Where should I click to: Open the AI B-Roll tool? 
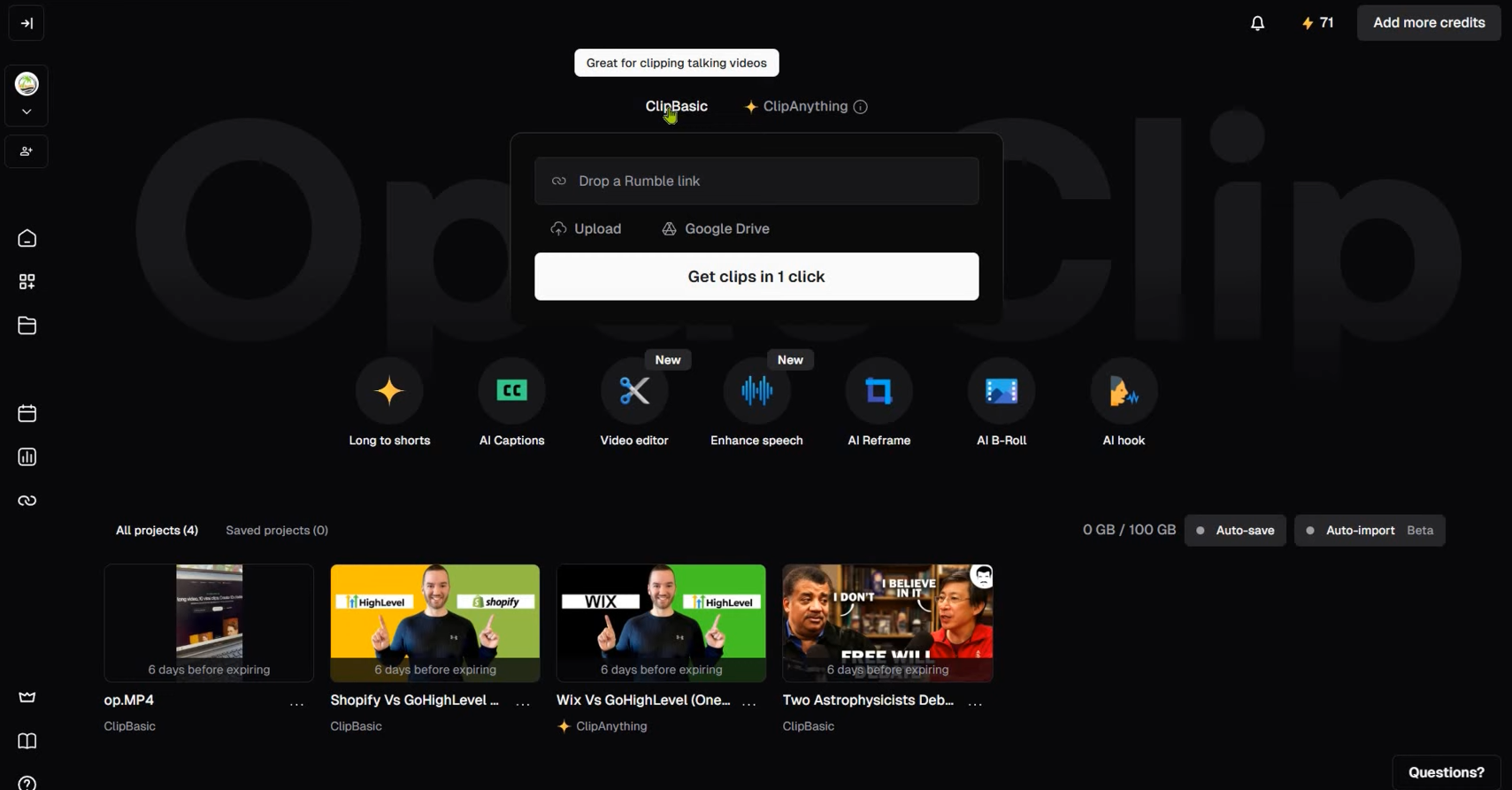[x=1002, y=403]
